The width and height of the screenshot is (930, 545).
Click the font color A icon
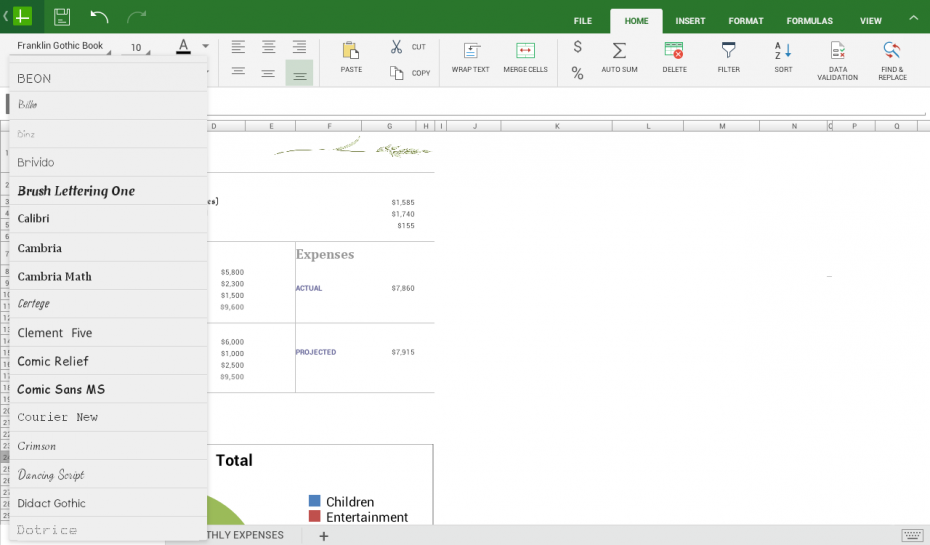coord(183,46)
